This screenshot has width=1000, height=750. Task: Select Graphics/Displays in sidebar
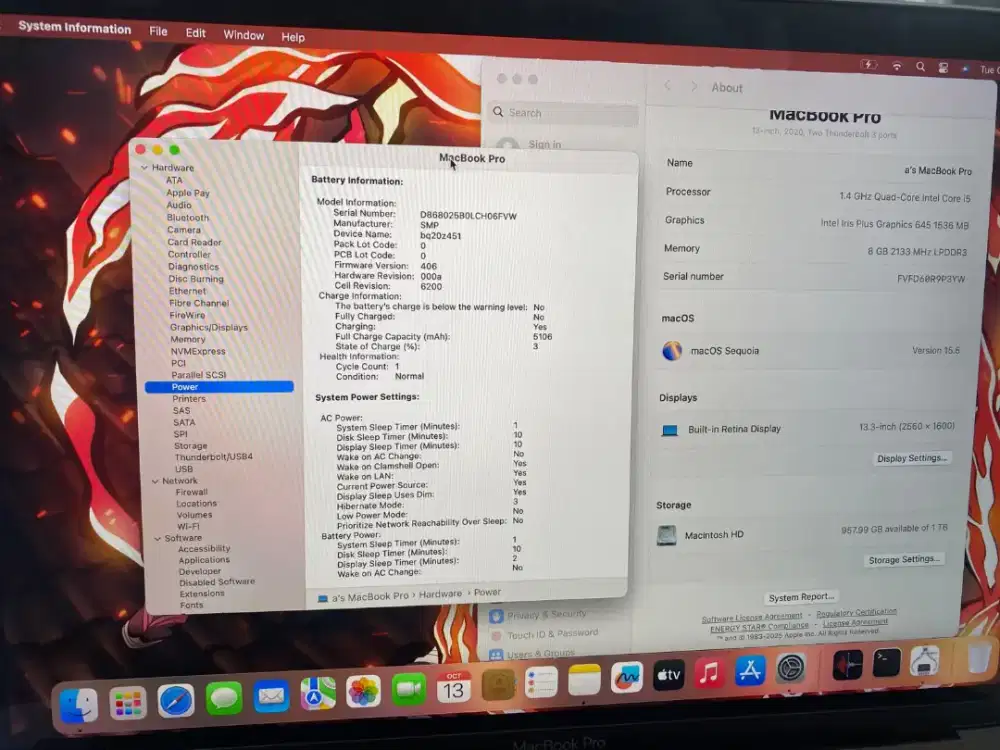pyautogui.click(x=209, y=327)
